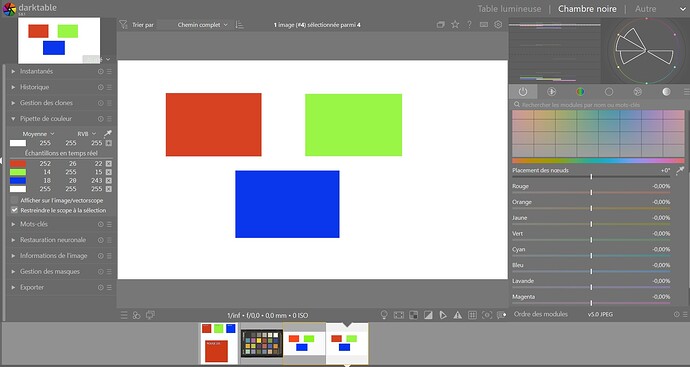Reset the Instantanés module
690x367 pixels.
click(101, 71)
